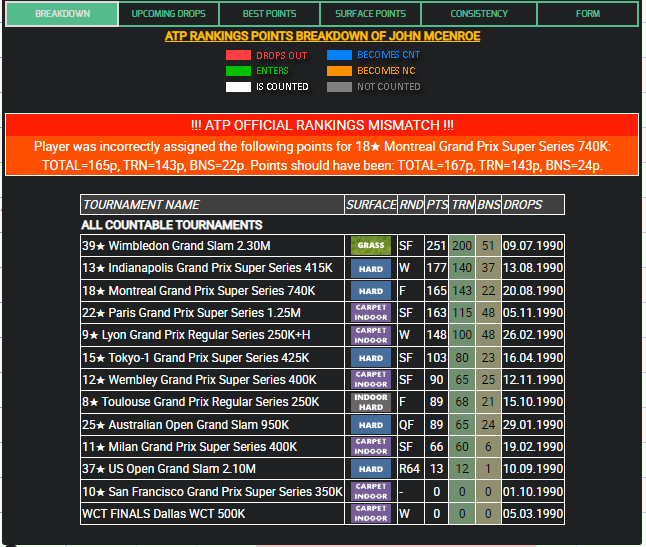
Task: Select '11★ Milan Grand Prix Super Series 400K'
Action: [322, 447]
